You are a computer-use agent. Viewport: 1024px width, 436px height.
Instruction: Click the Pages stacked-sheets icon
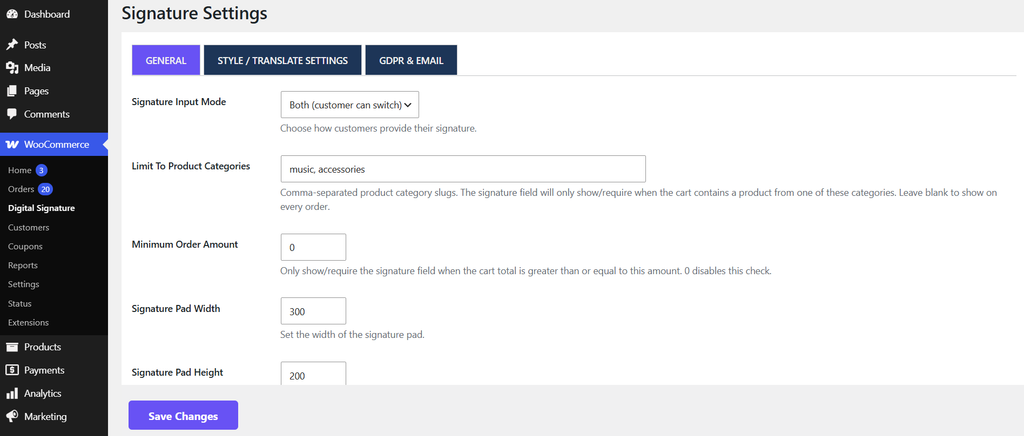(12, 91)
